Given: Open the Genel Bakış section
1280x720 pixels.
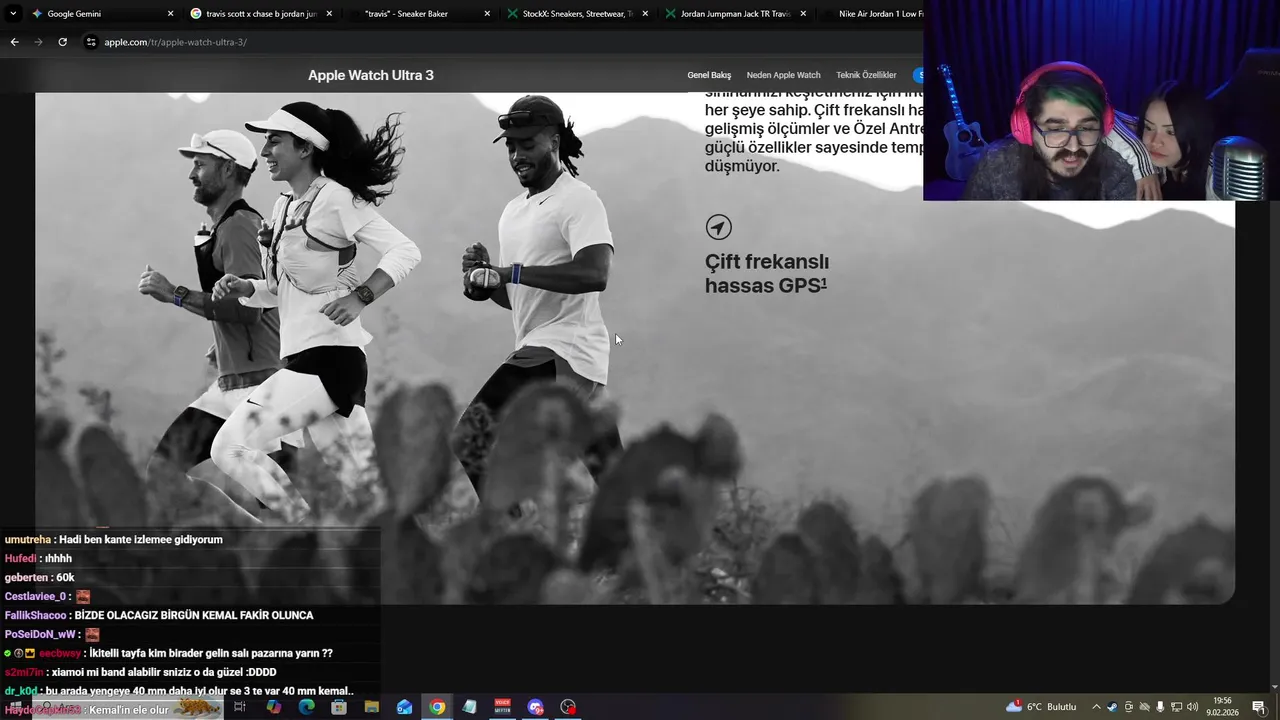Looking at the screenshot, I should [x=709, y=75].
